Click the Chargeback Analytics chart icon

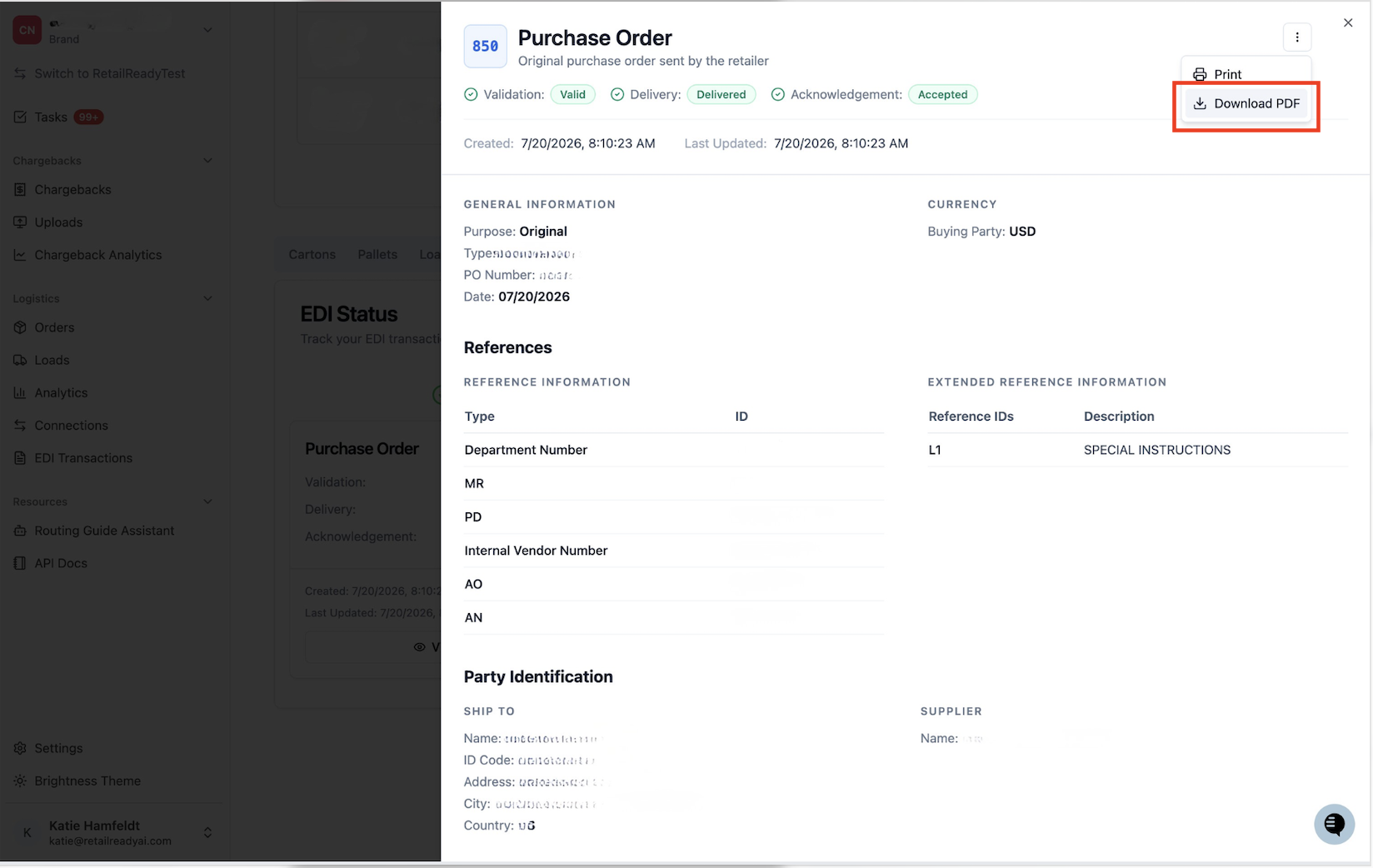click(x=20, y=255)
